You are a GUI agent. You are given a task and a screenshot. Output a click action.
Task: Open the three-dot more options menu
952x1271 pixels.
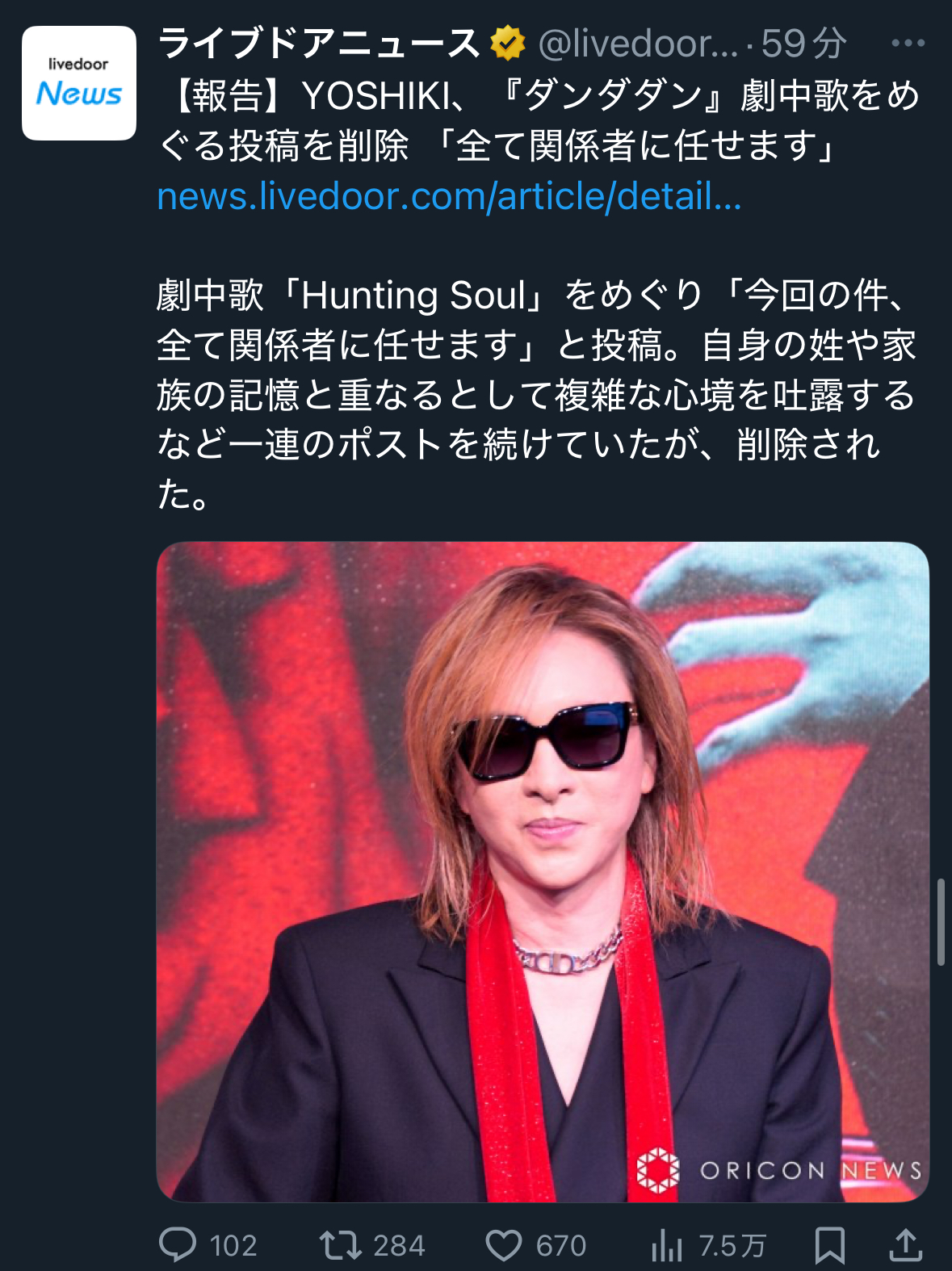(908, 44)
